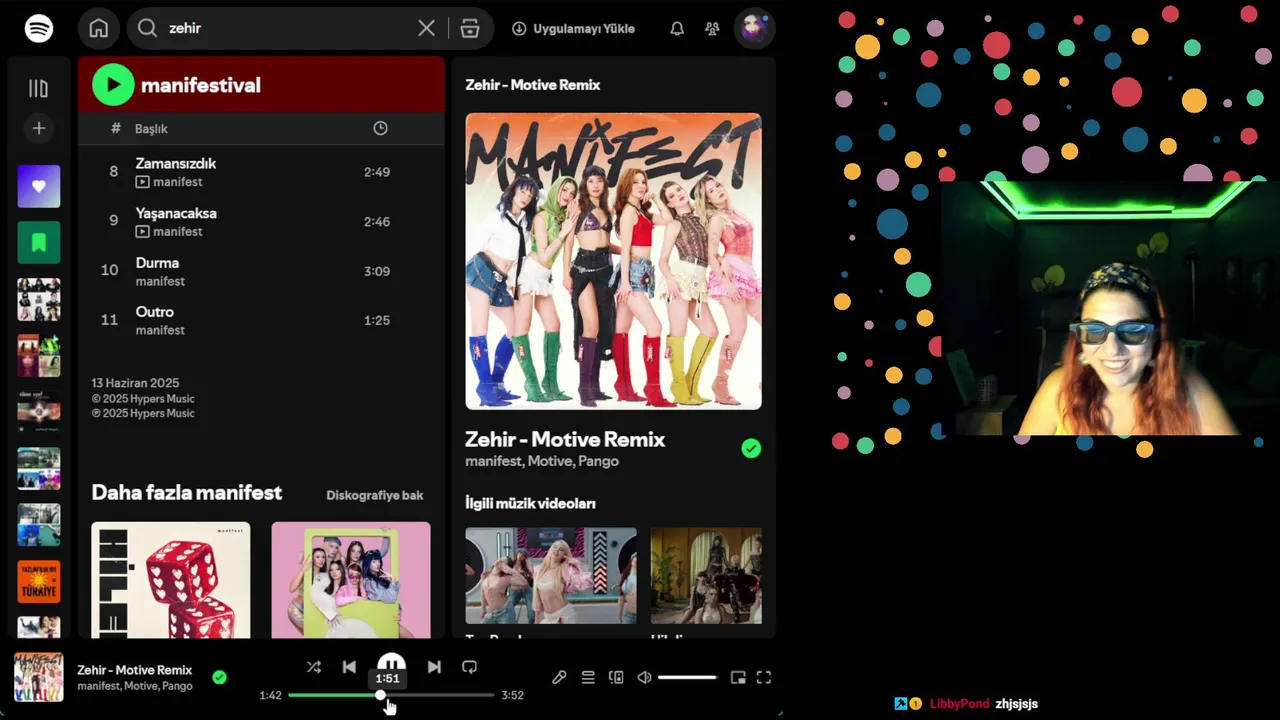The width and height of the screenshot is (1280, 720).
Task: Open the large Manifest cover art
Action: [613, 261]
